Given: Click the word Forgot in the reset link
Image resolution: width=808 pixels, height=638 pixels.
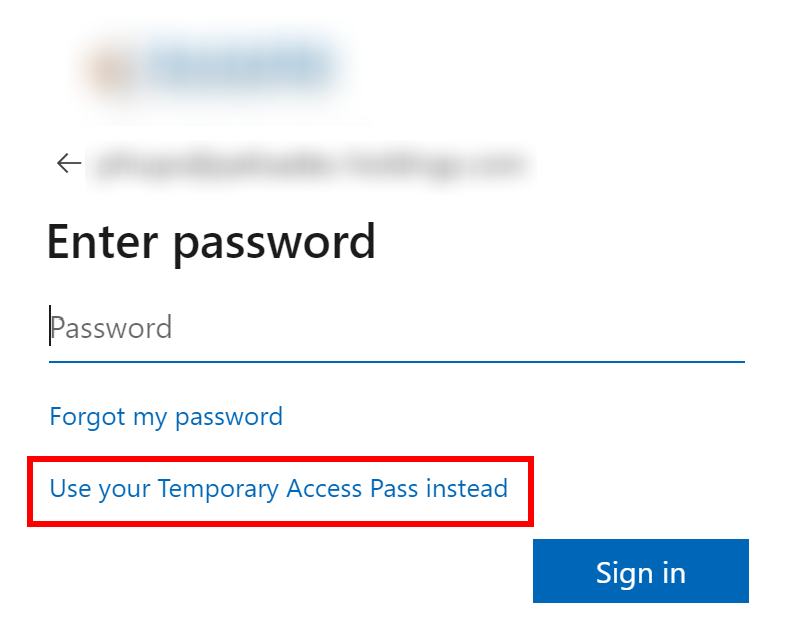Looking at the screenshot, I should 87,416.
